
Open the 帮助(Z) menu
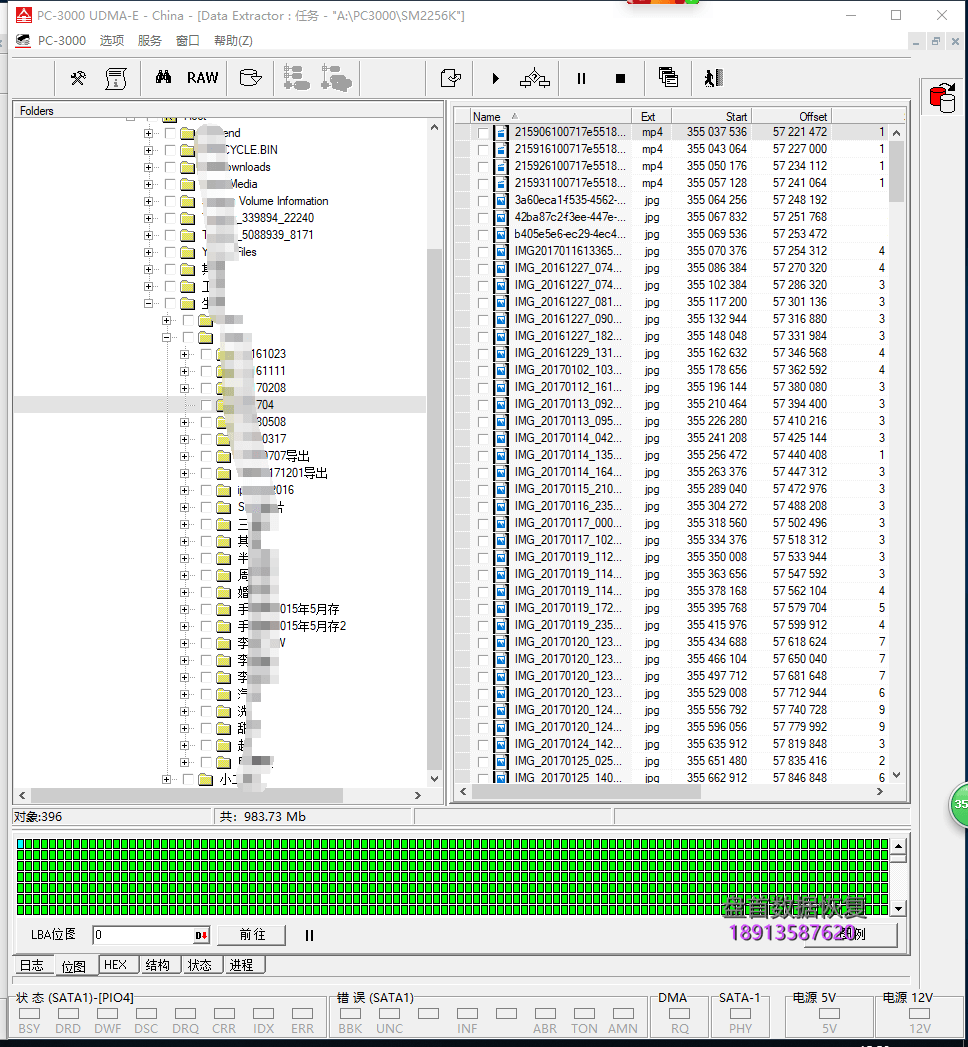click(x=233, y=41)
